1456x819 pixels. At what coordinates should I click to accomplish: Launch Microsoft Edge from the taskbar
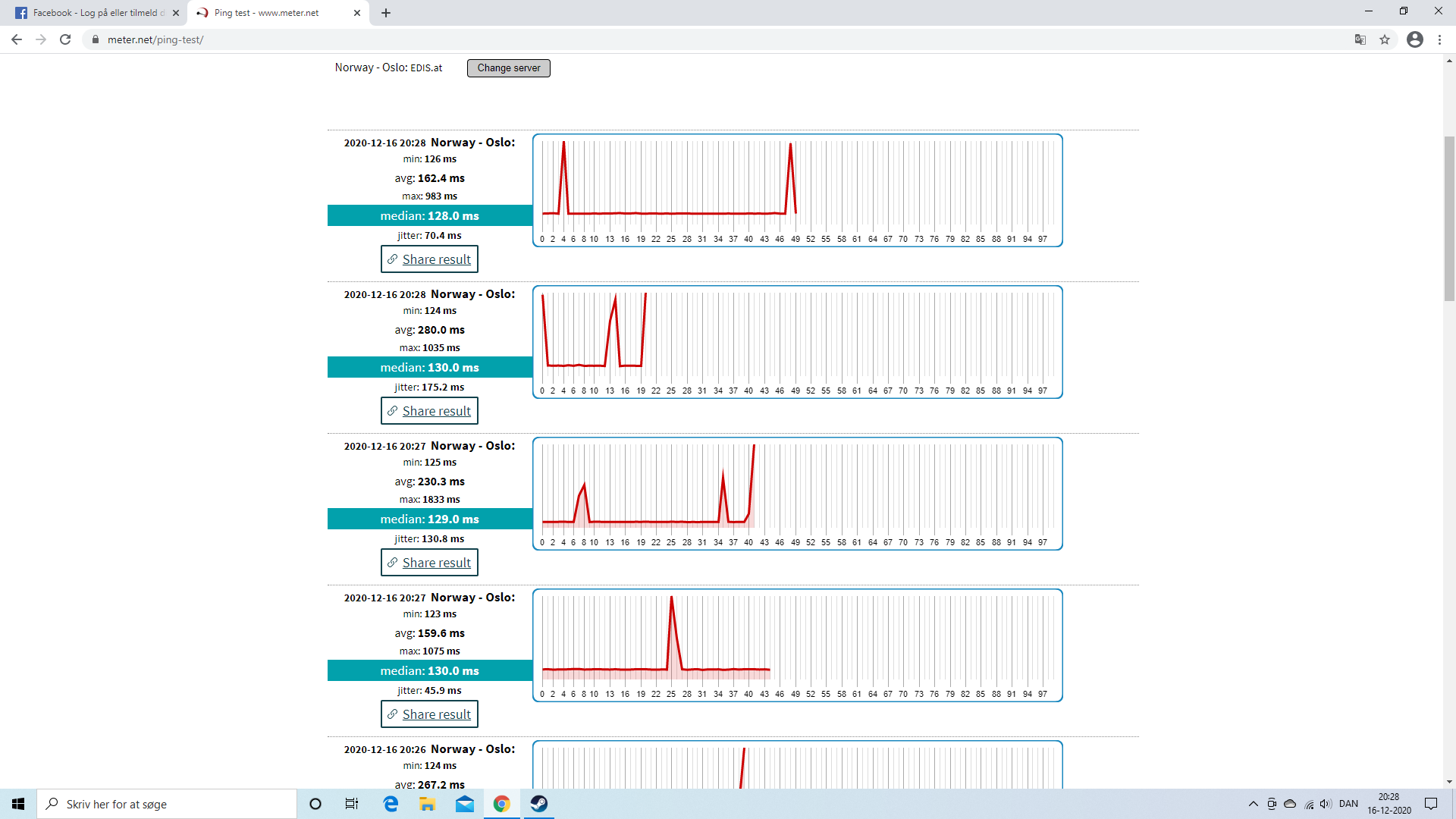tap(390, 804)
